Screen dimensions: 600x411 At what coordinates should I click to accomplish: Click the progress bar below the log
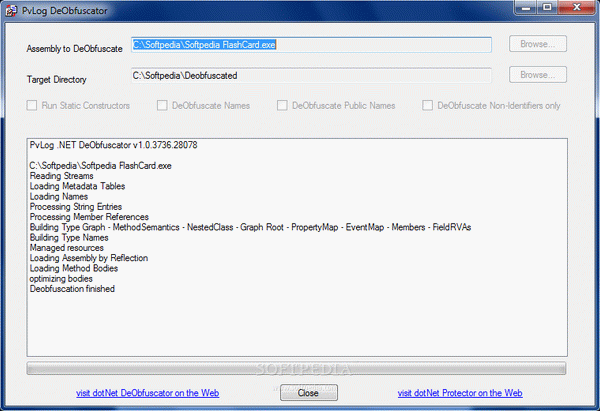[x=296, y=368]
